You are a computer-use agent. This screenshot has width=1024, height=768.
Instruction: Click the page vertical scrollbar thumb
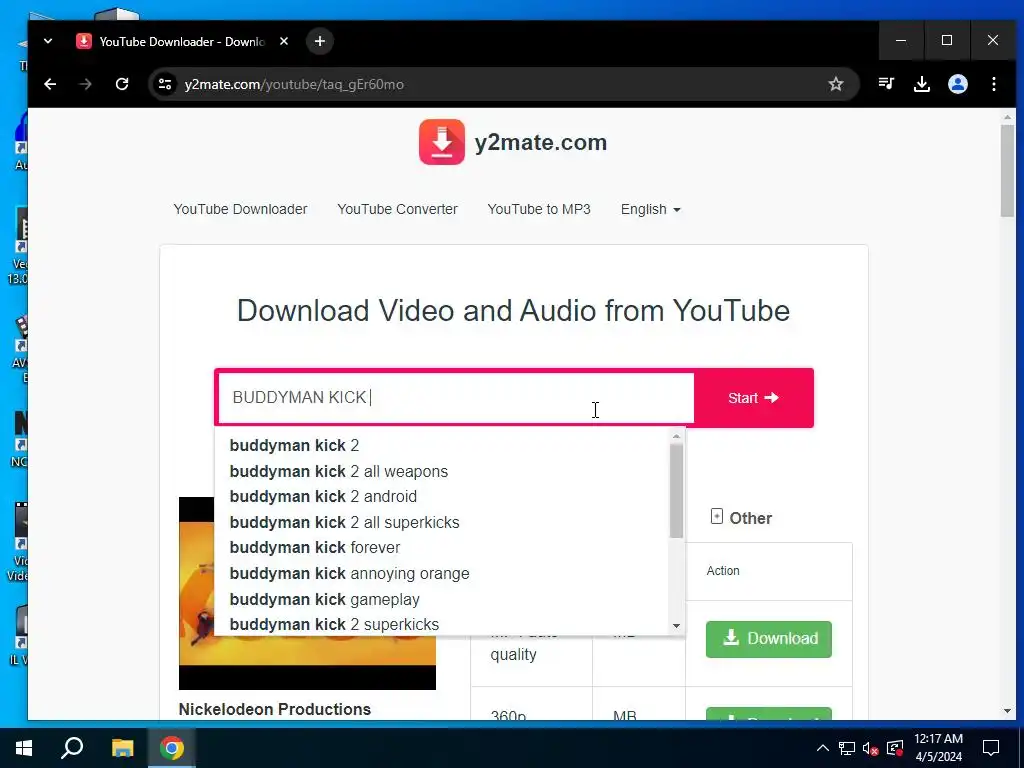click(1008, 171)
